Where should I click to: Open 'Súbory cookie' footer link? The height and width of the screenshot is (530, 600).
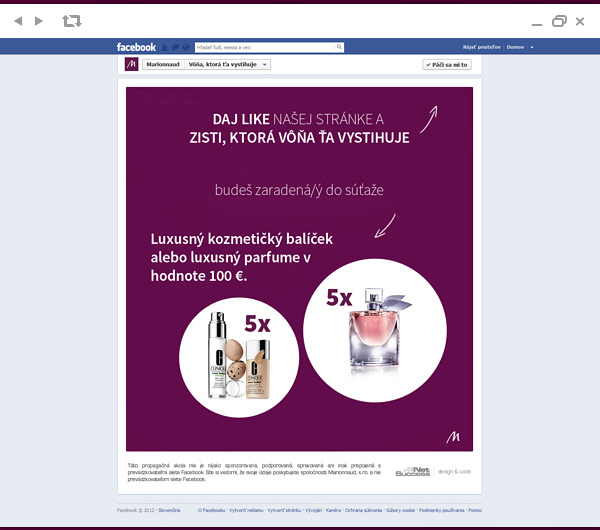pos(400,510)
